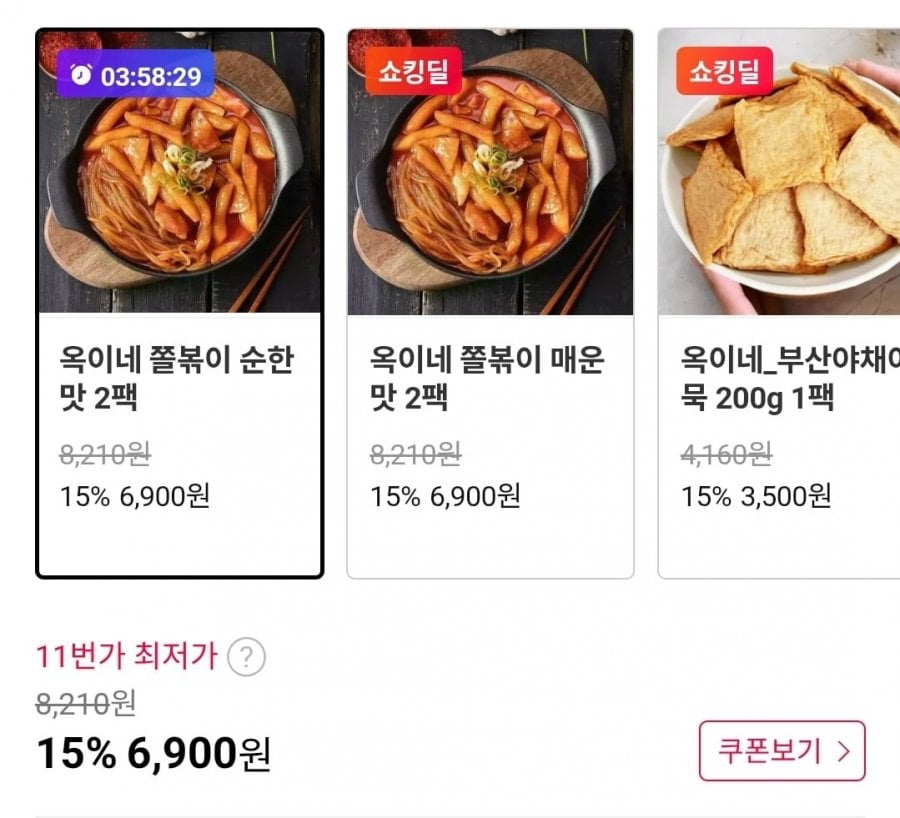Click the 15% 6,900원 price on 순한맛 card
Screen dimensions: 900x818
pyautogui.click(x=135, y=496)
